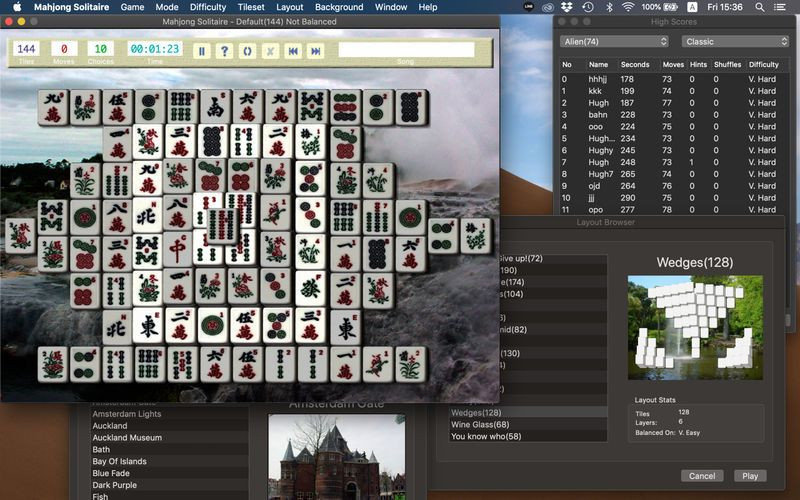Click the Name column header in High Scores
This screenshot has height=500, width=800.
tap(598, 65)
